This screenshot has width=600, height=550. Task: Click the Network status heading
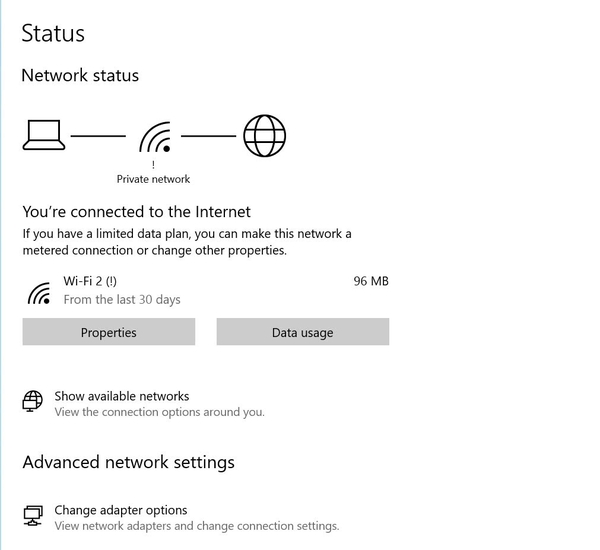pos(80,75)
